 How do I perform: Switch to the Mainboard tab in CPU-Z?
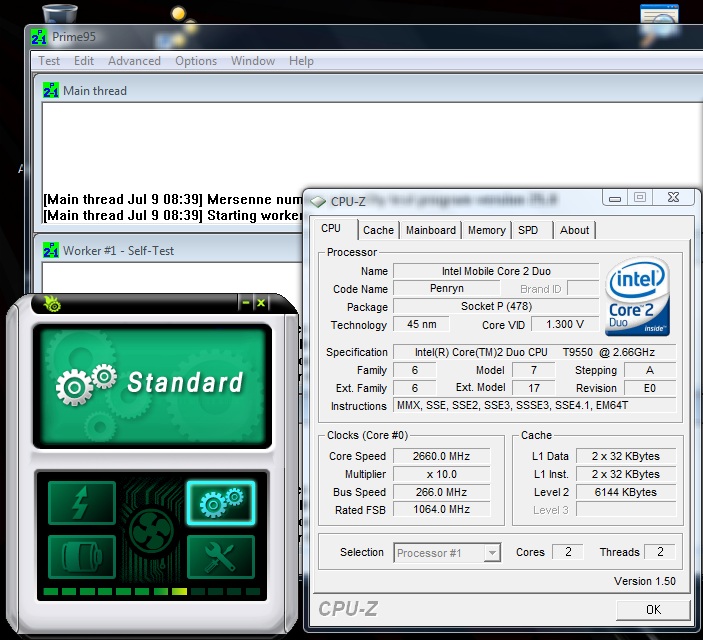[x=430, y=230]
